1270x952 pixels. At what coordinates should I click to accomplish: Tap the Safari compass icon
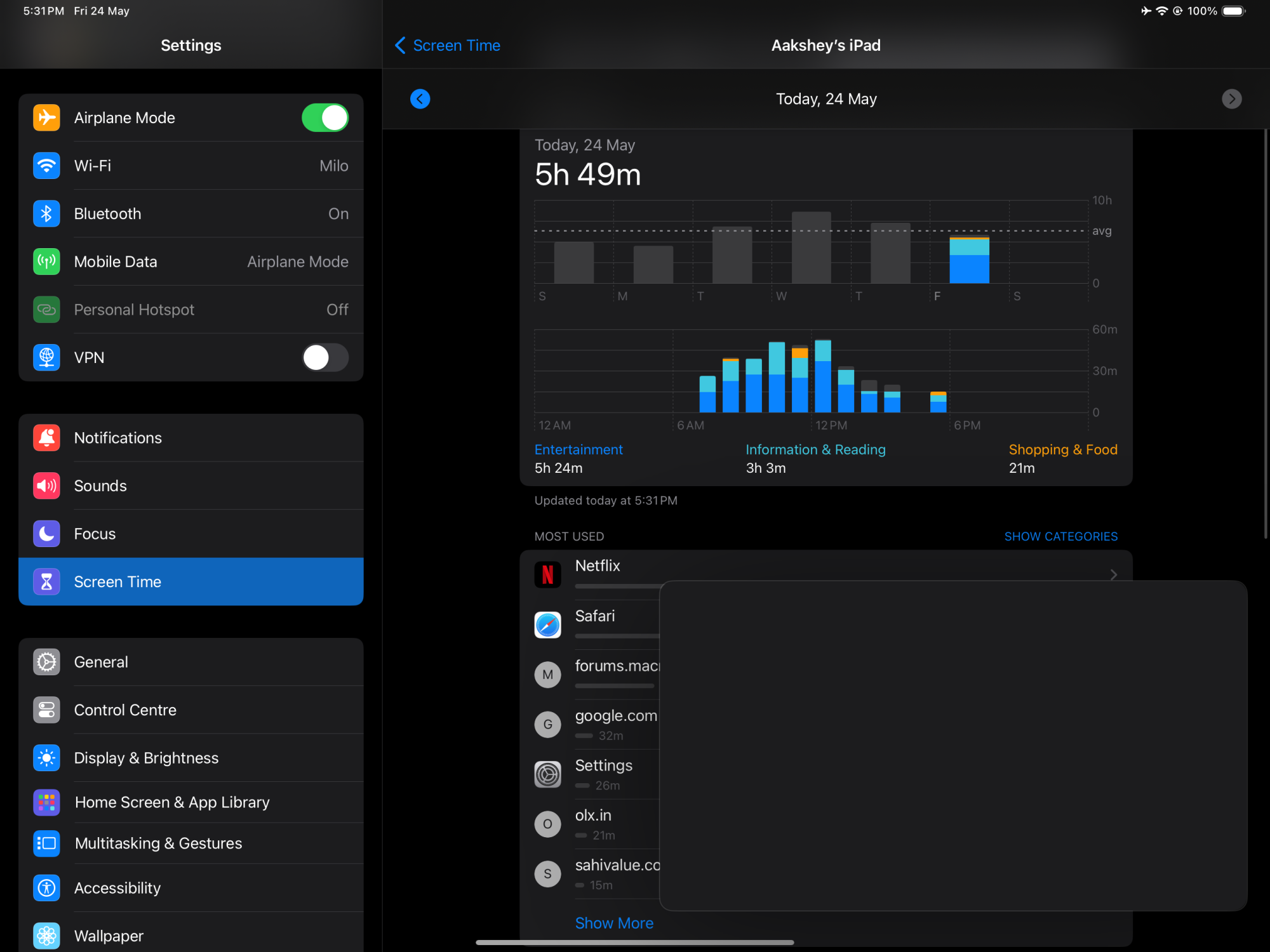pos(547,625)
